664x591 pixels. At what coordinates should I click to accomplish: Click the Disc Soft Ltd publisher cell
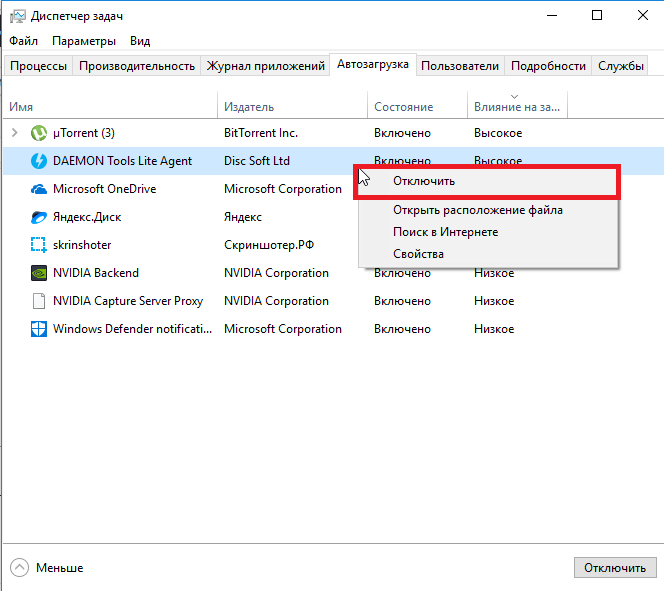pyautogui.click(x=257, y=161)
